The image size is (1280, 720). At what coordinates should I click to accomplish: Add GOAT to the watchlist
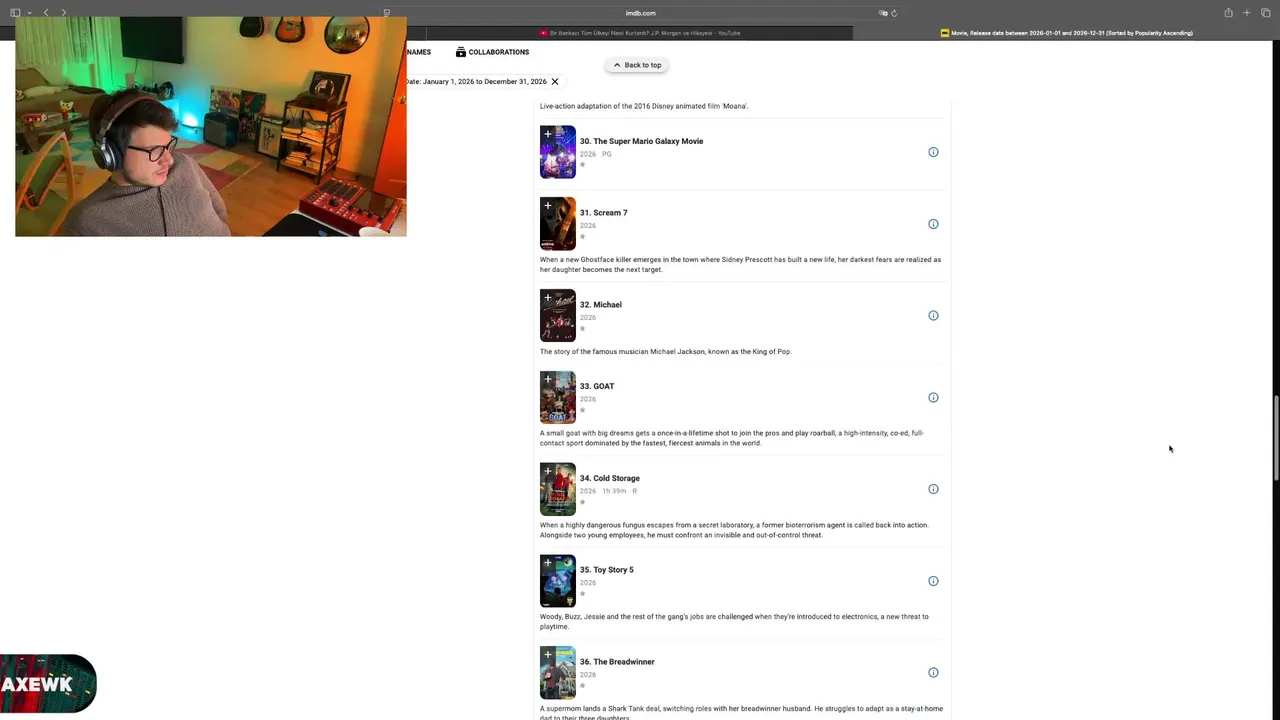tap(547, 379)
